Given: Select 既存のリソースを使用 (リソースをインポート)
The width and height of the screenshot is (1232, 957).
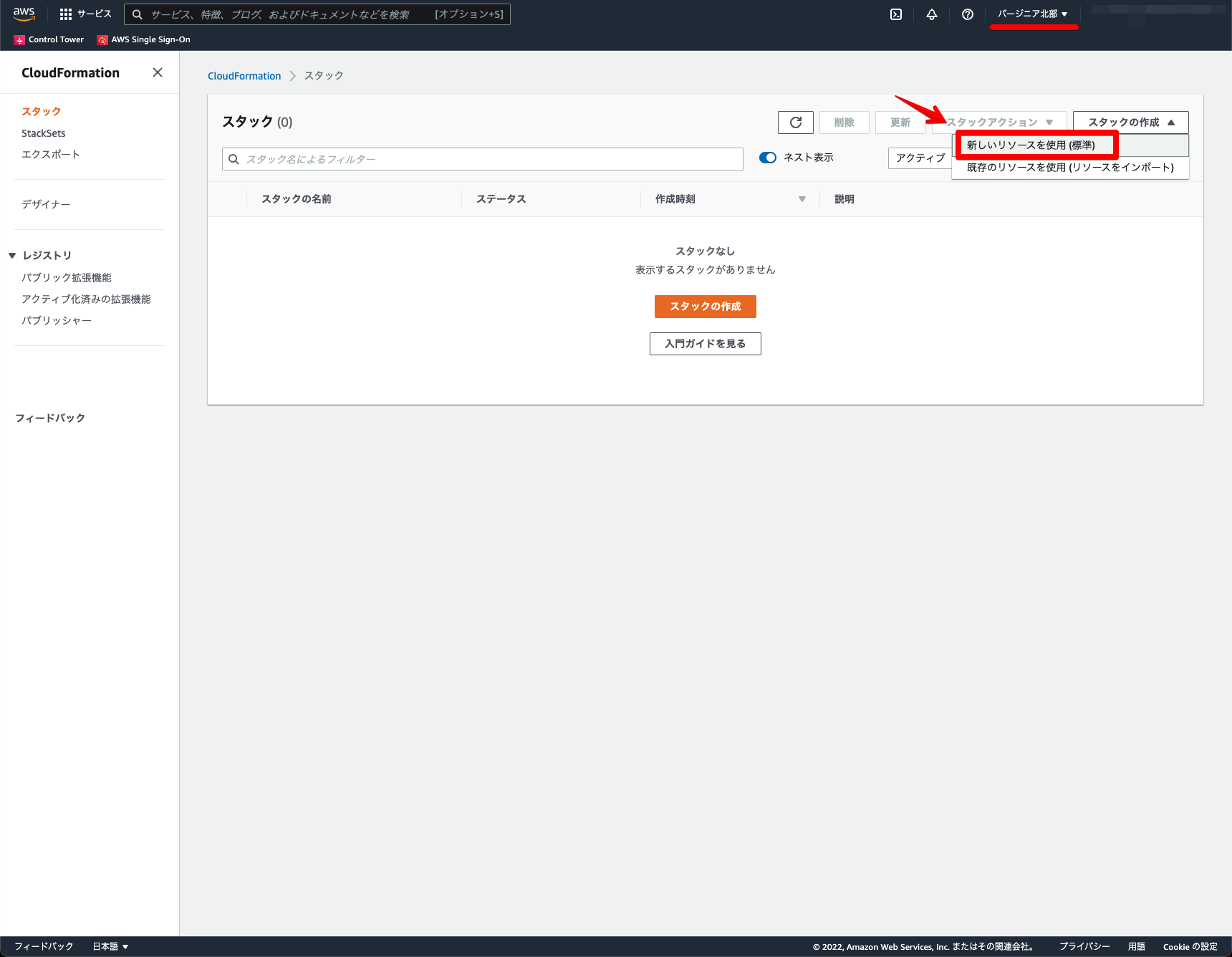Looking at the screenshot, I should point(1070,168).
